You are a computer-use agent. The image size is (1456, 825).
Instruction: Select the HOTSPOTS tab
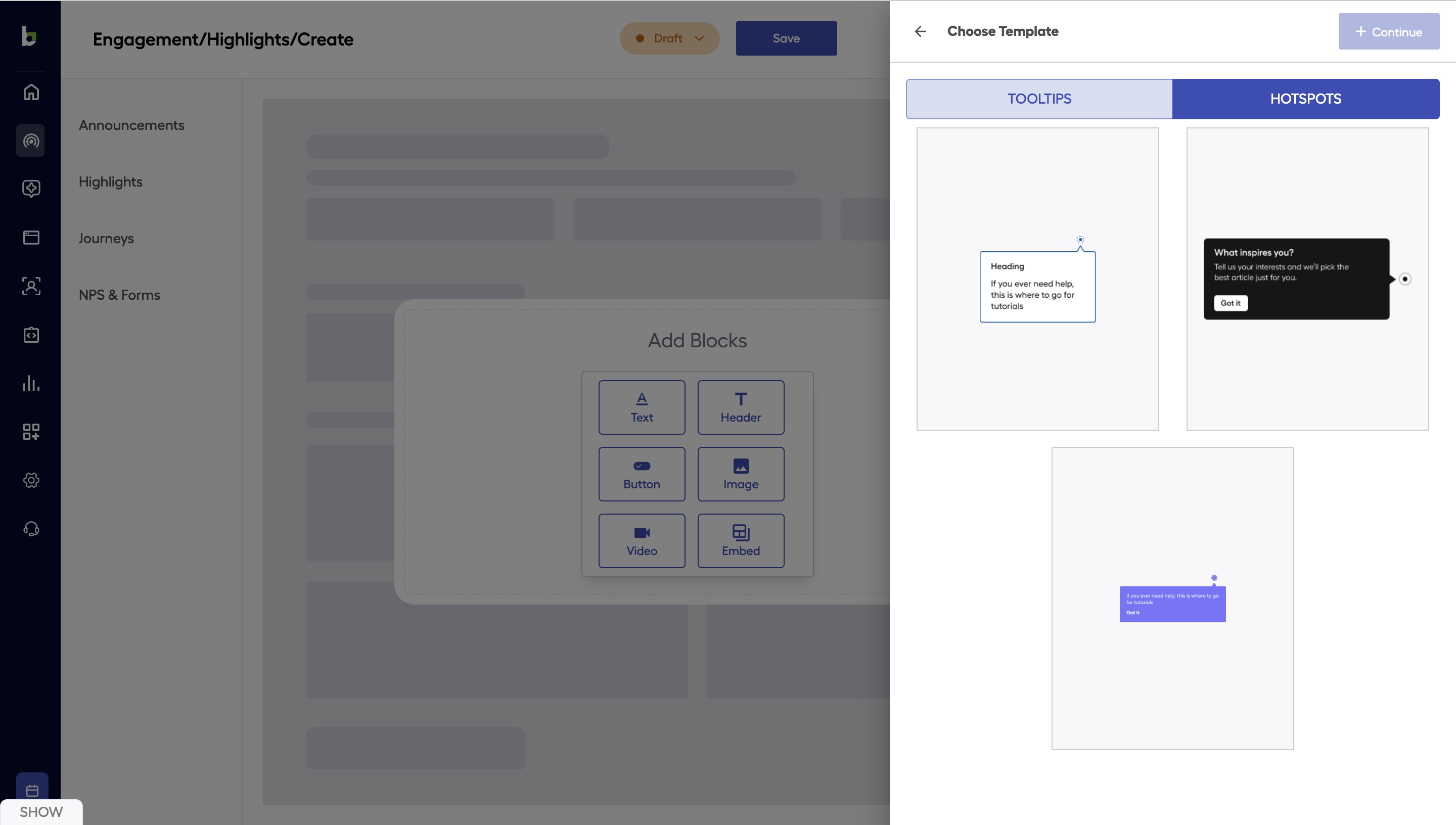click(1305, 99)
